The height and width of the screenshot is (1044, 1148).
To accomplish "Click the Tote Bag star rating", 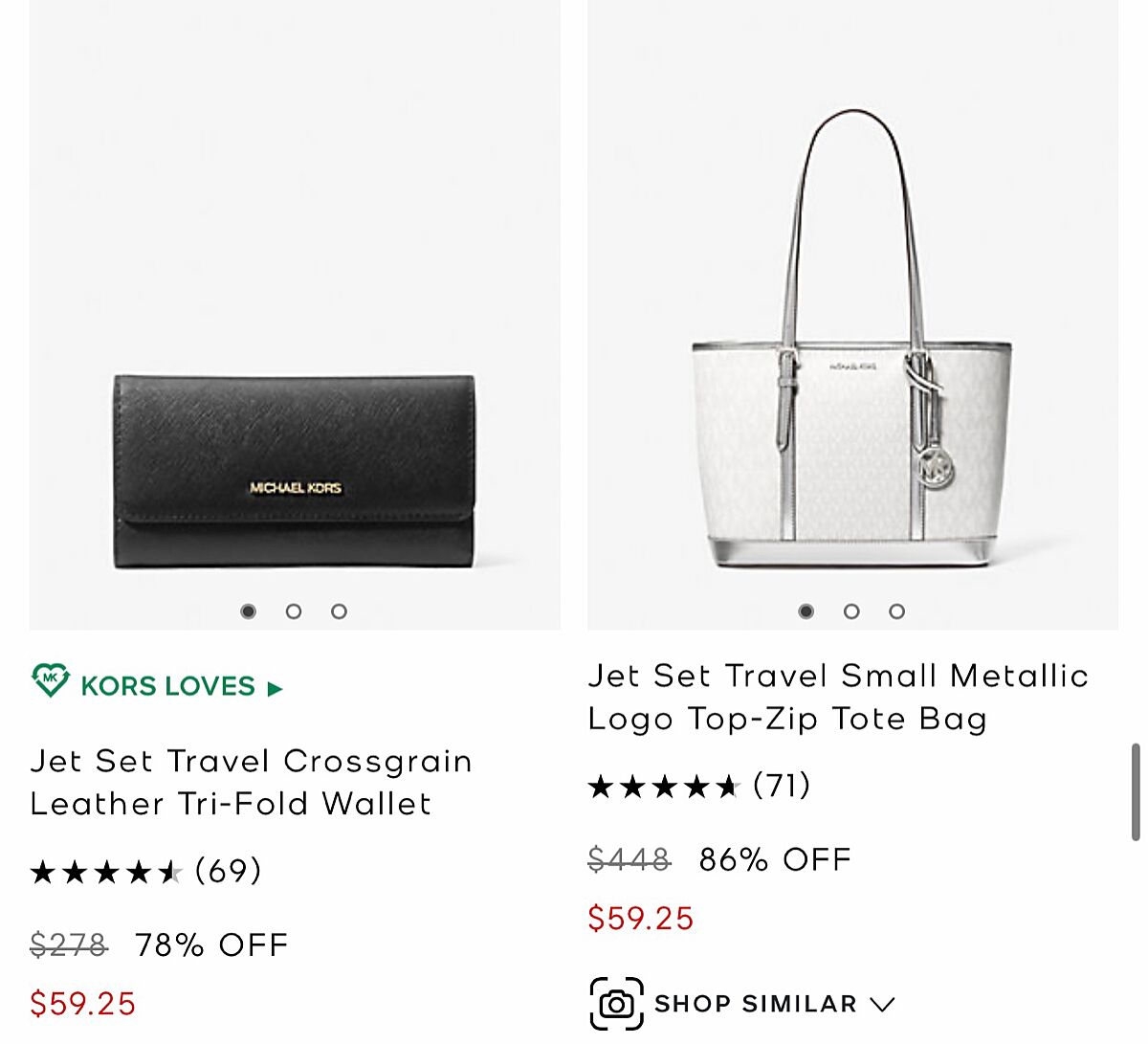I will click(x=664, y=787).
